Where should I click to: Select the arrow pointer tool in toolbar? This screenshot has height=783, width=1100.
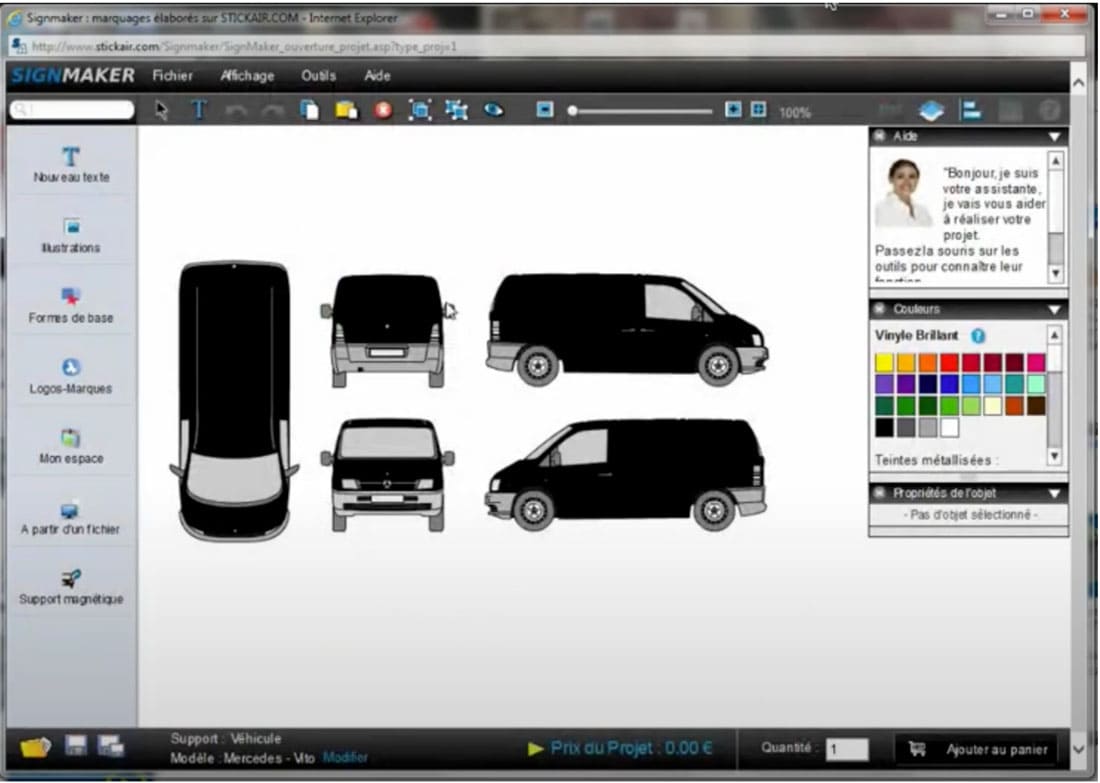(x=161, y=111)
